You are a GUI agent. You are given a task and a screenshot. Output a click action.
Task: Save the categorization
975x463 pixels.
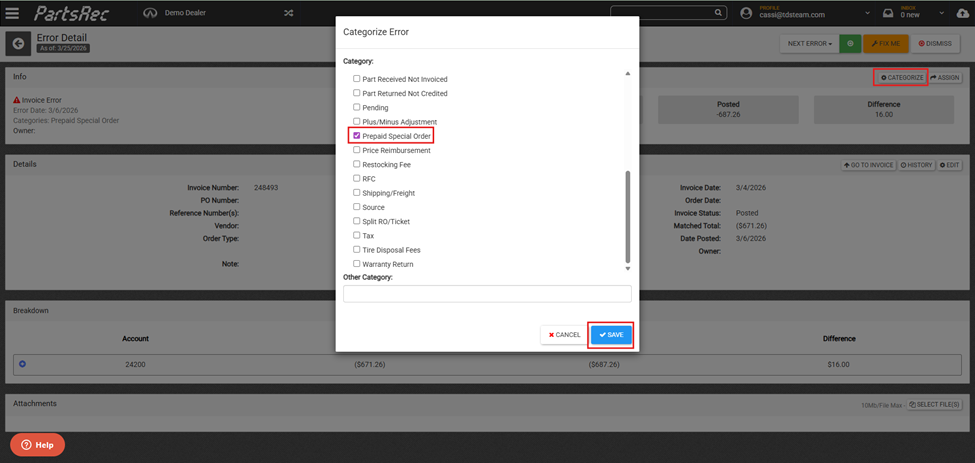click(611, 334)
